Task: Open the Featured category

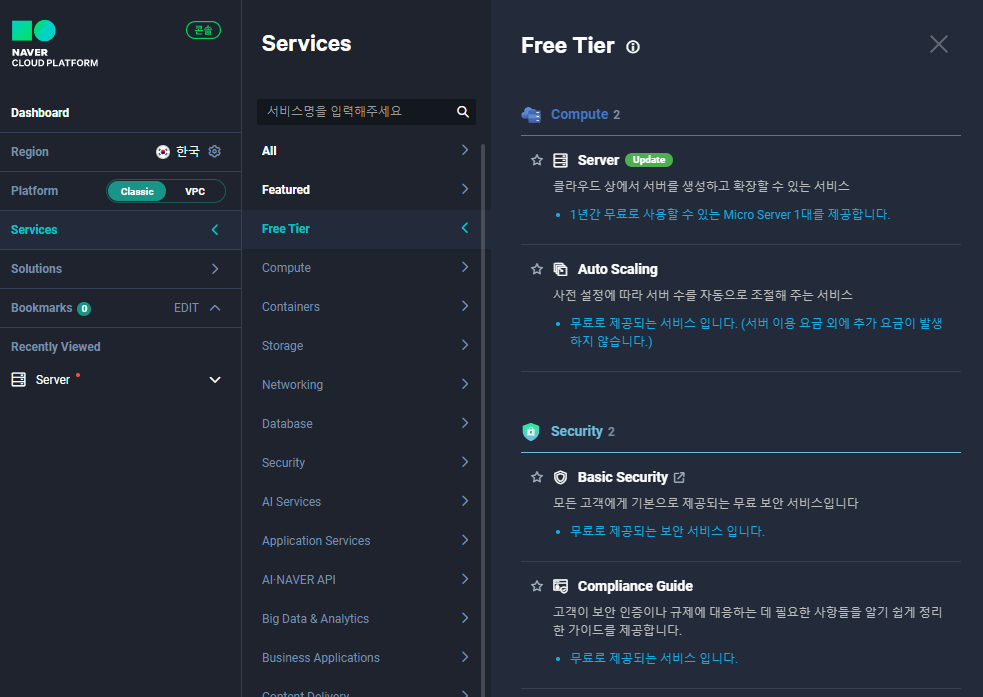Action: (x=365, y=189)
